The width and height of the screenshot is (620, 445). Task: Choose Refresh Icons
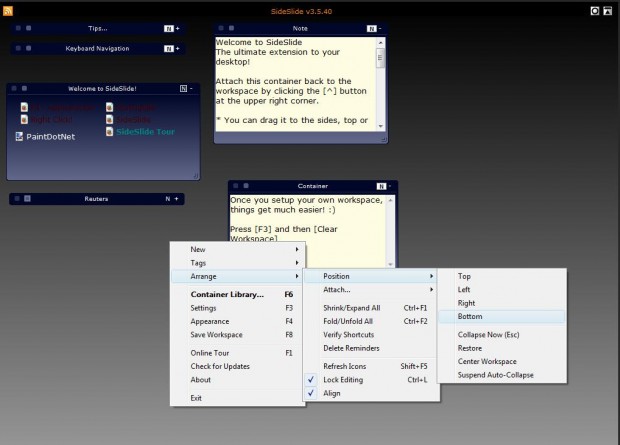click(x=371, y=366)
